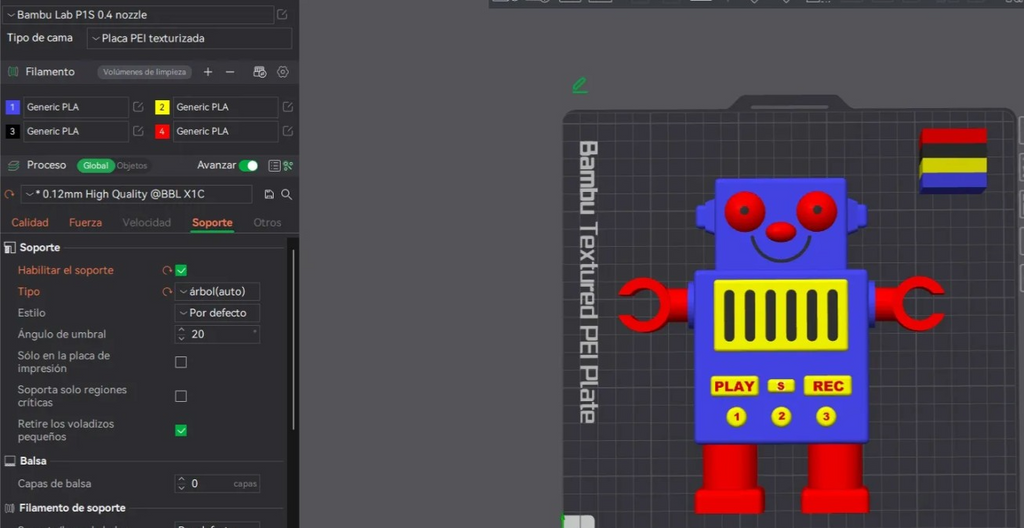Click the Tipo setting label
The height and width of the screenshot is (528, 1024).
(29, 291)
